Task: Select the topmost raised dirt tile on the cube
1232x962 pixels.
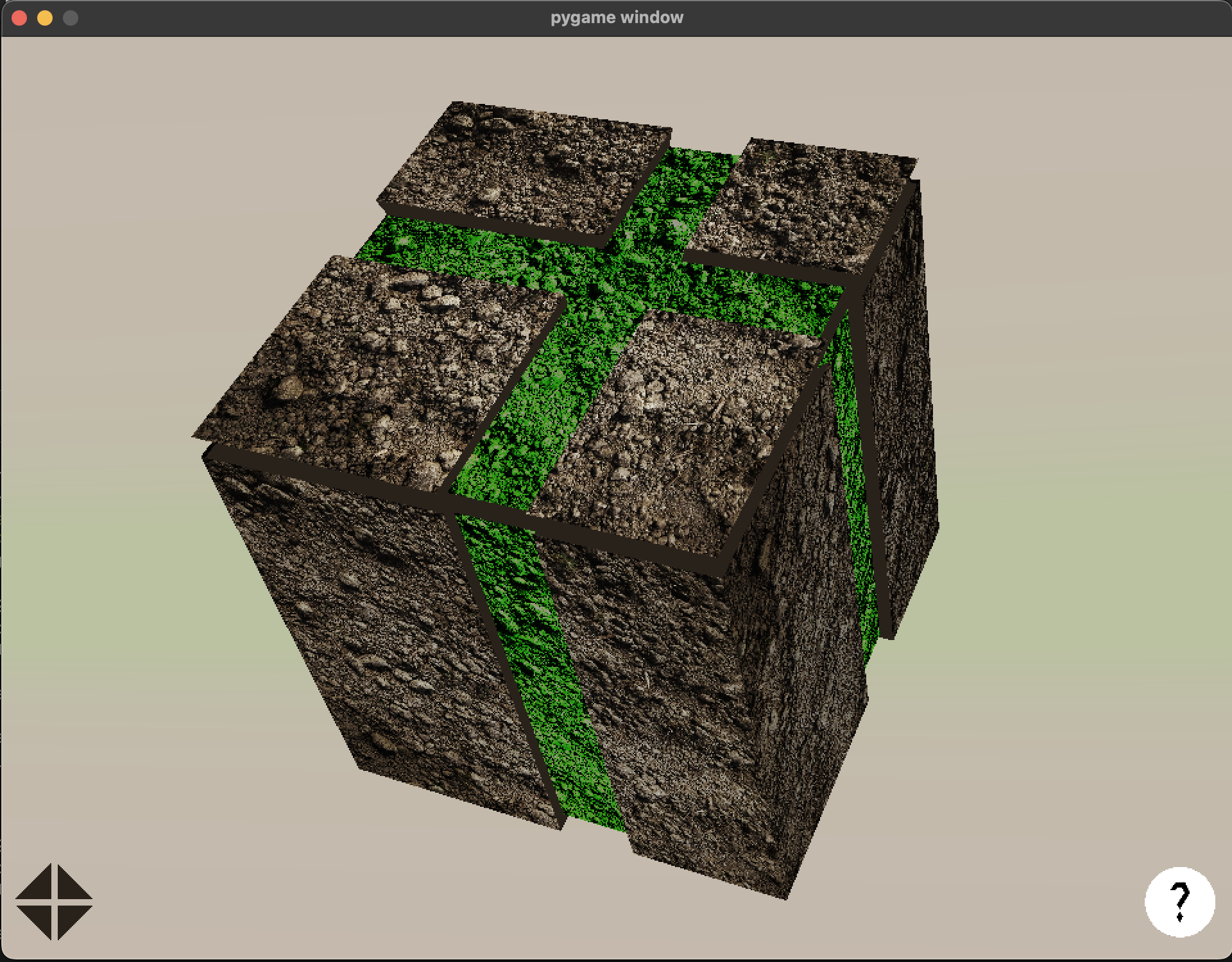Action: pos(526,167)
